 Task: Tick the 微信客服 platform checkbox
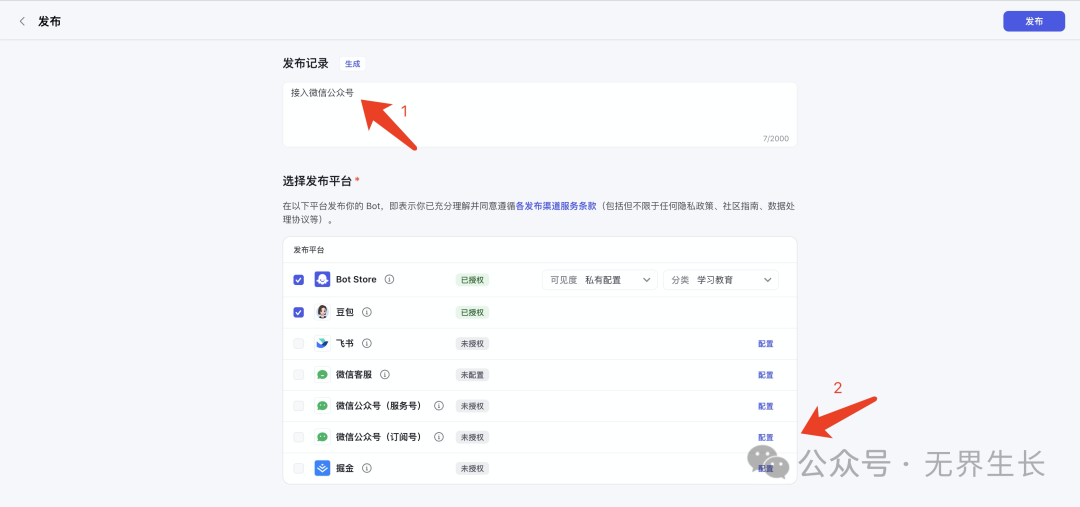click(x=298, y=375)
